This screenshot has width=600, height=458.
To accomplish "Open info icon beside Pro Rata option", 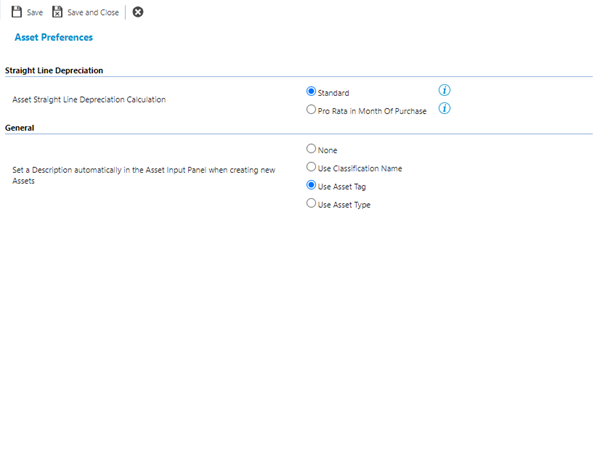I will pyautogui.click(x=445, y=109).
